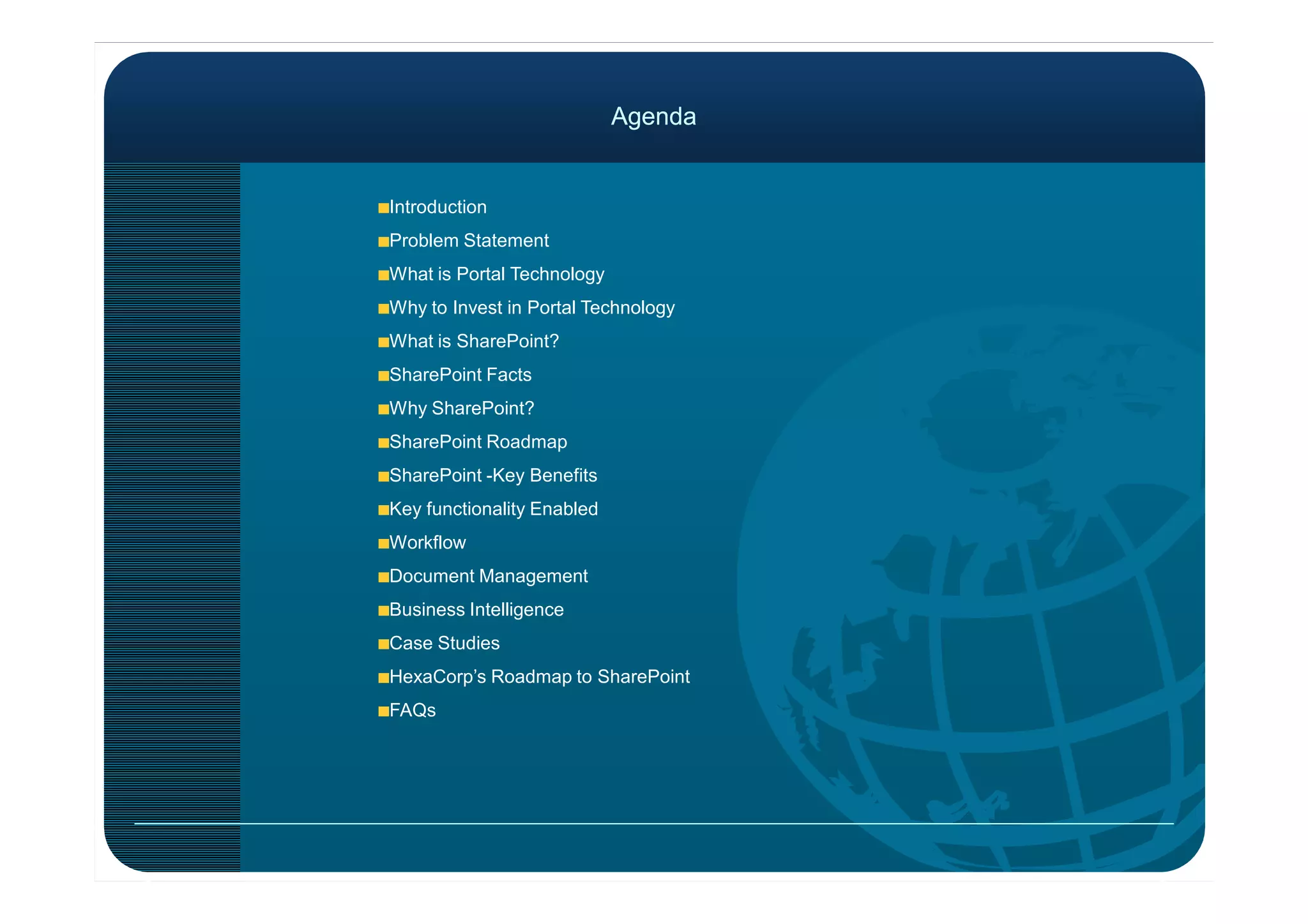1308x924 pixels.
Task: Open SharePoint -Key Benefits item
Action: (x=492, y=476)
